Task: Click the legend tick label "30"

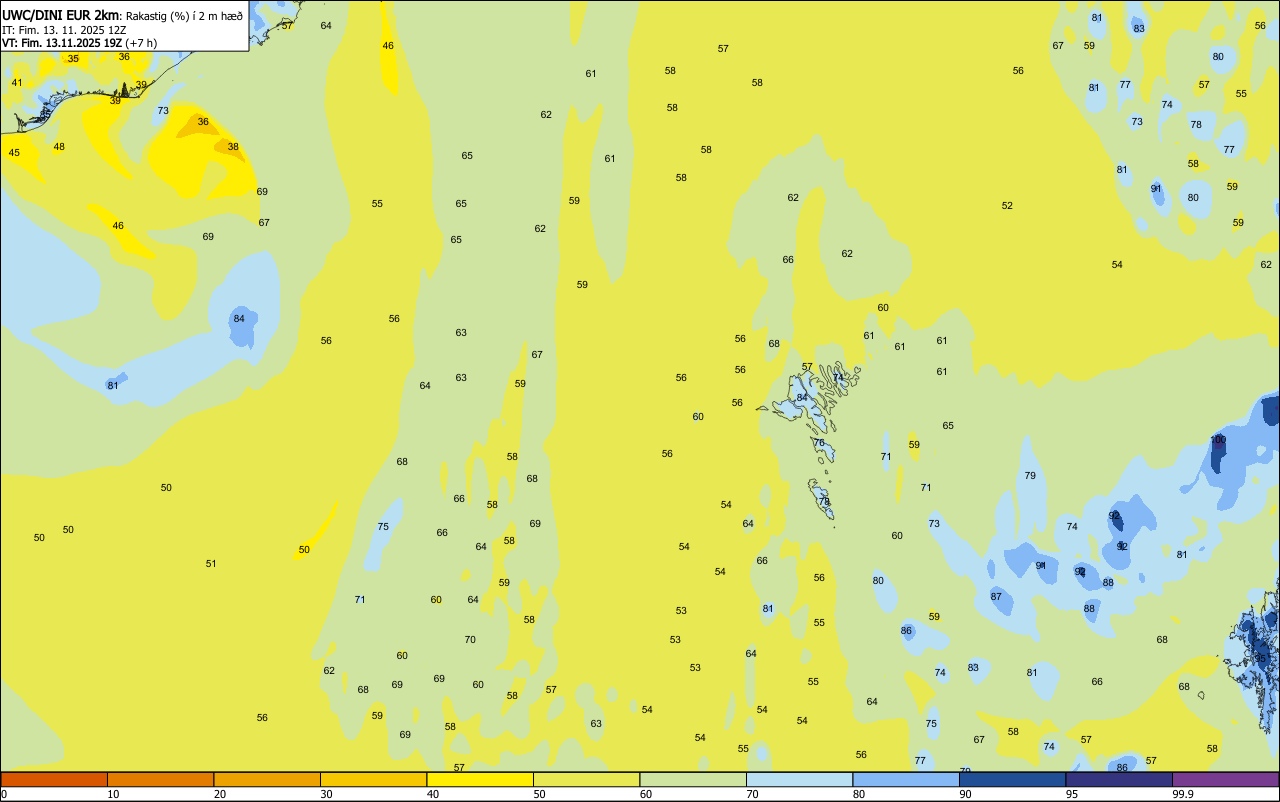Action: click(x=326, y=794)
